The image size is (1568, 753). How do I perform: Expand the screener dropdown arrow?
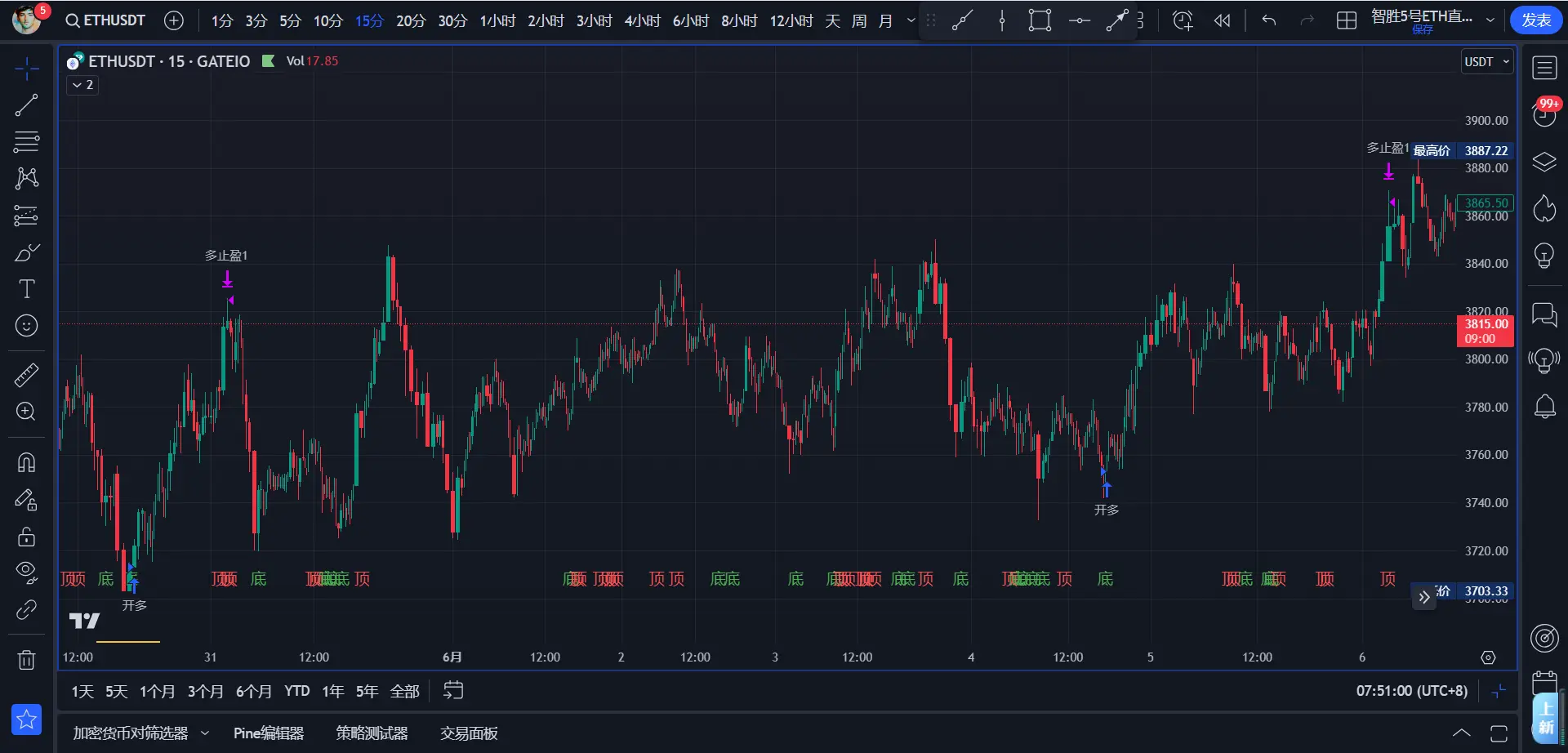coord(205,733)
